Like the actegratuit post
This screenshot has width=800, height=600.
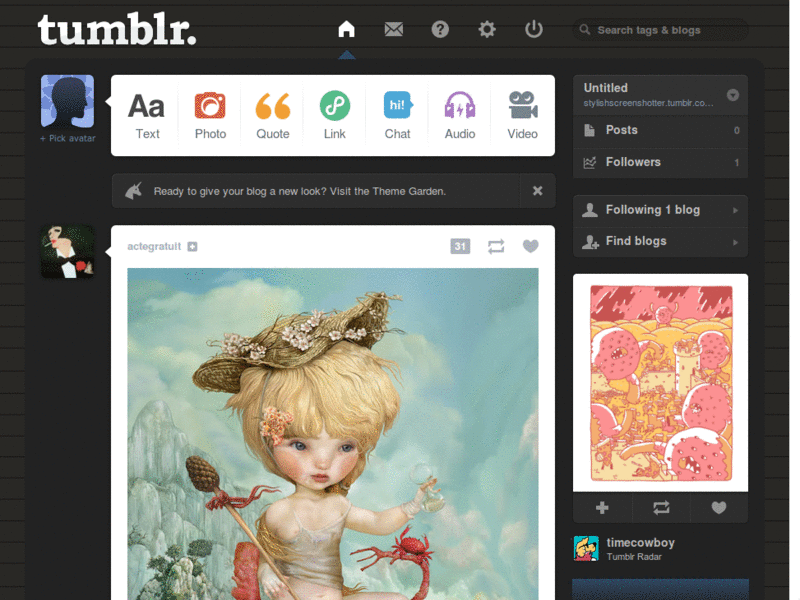[x=531, y=246]
